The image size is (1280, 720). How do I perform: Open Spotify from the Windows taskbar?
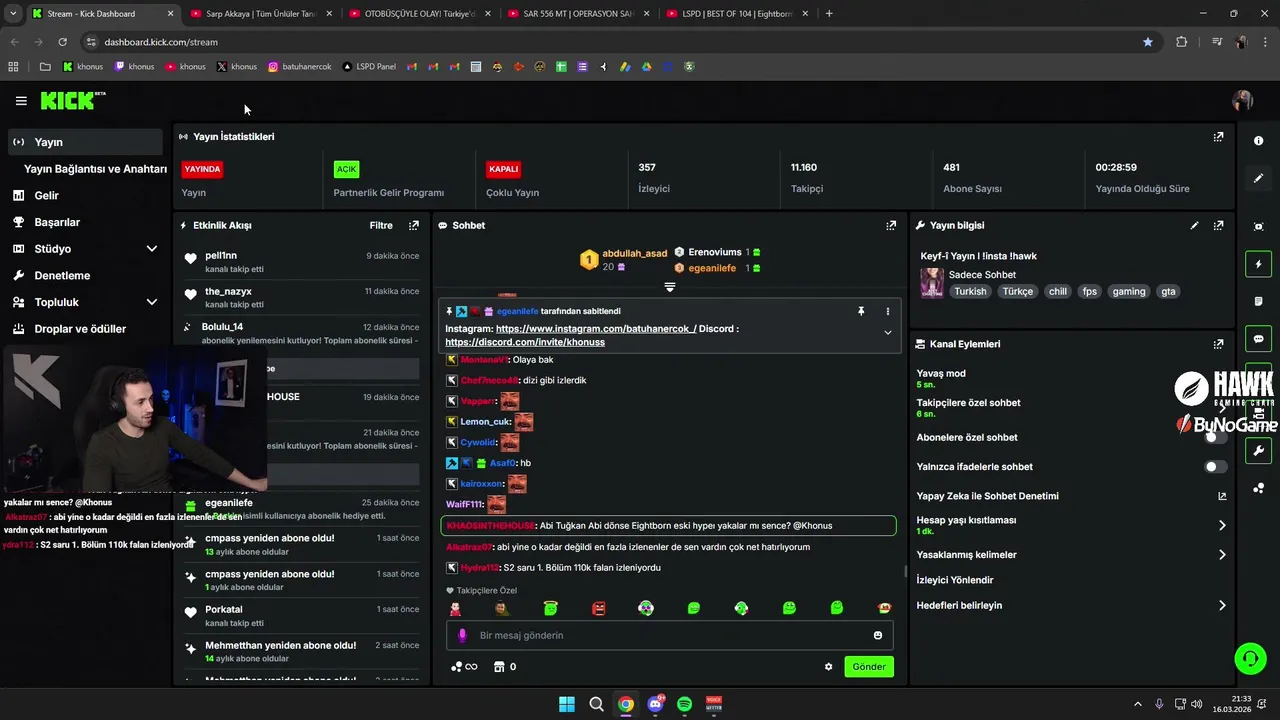pyautogui.click(x=684, y=704)
